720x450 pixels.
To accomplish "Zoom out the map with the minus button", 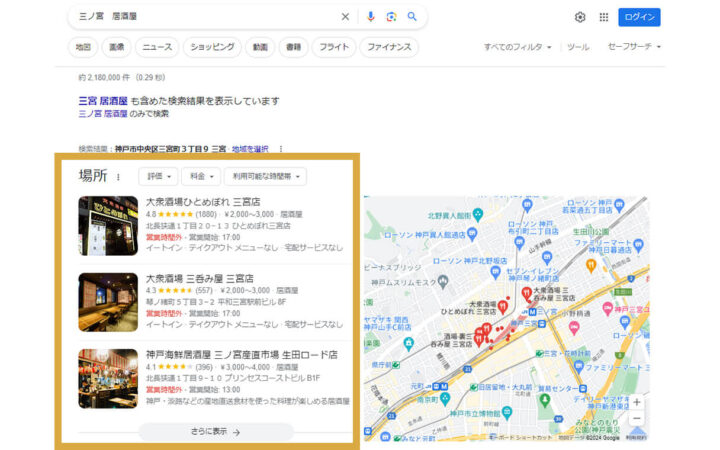I will click(x=636, y=418).
